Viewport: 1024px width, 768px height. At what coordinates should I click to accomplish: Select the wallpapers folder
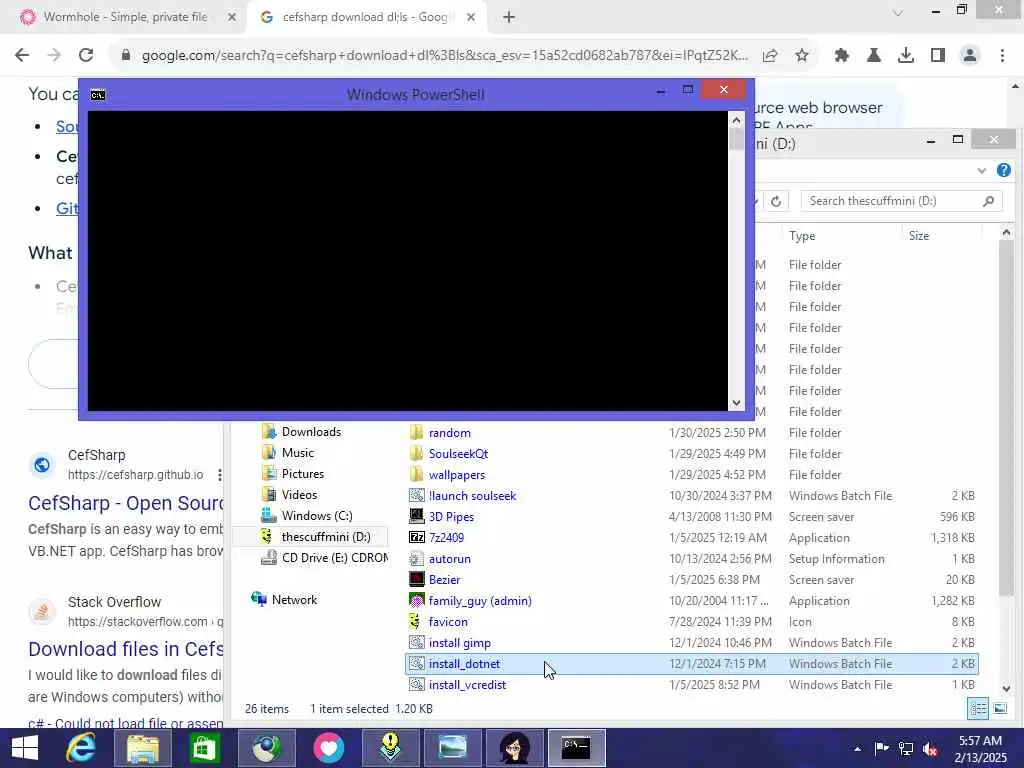click(x=456, y=475)
